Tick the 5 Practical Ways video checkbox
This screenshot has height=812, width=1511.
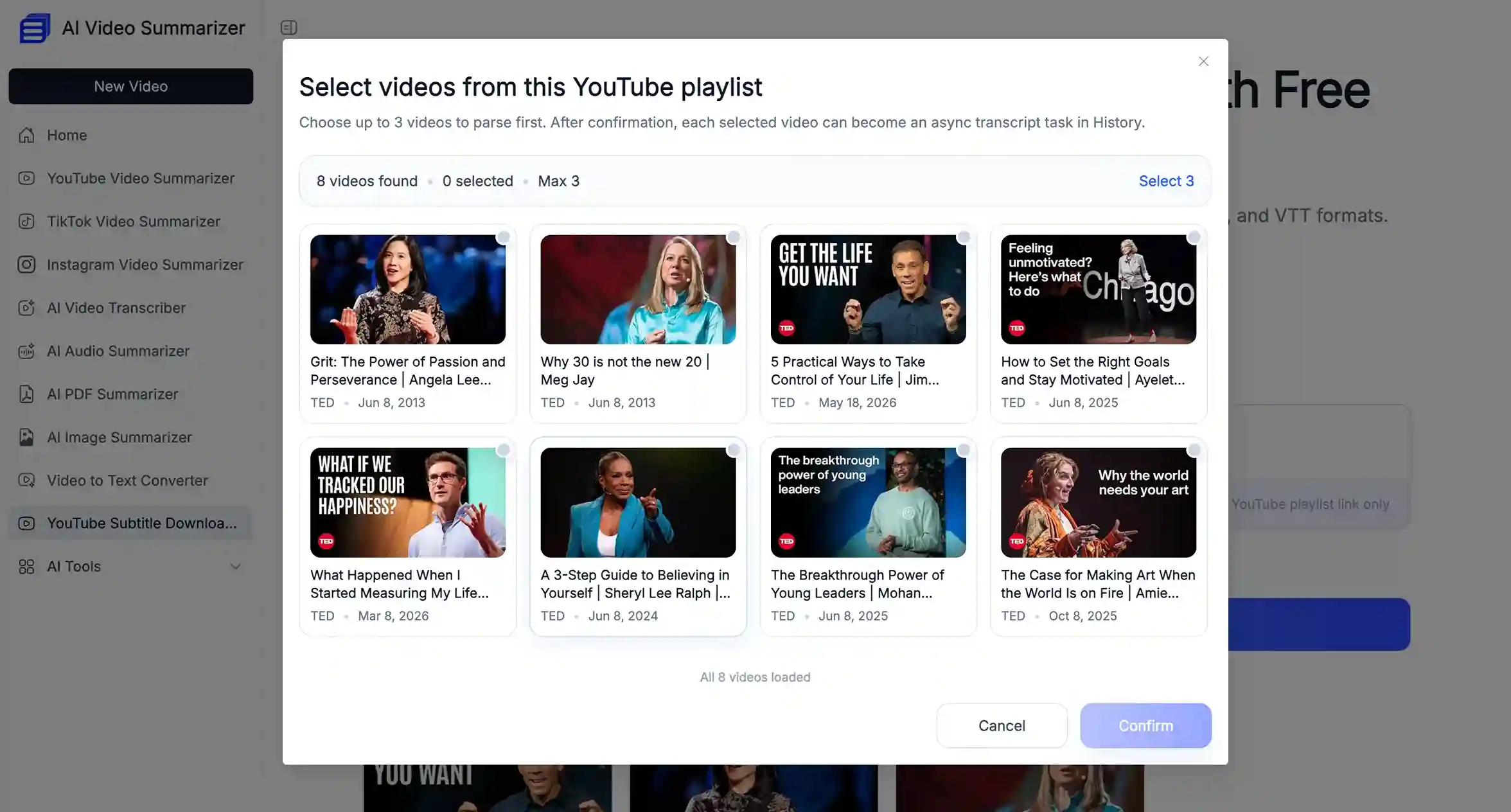click(x=964, y=237)
